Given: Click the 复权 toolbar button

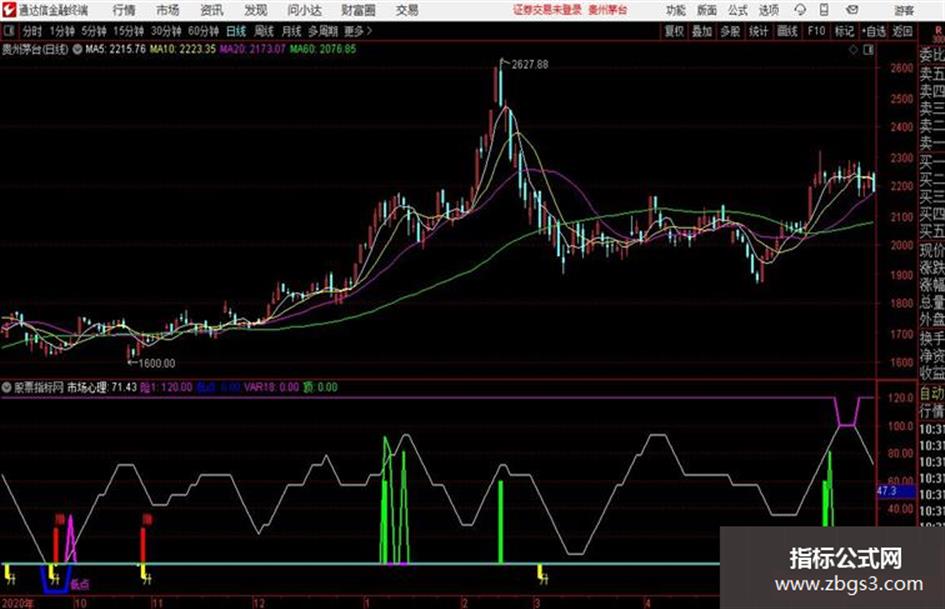Looking at the screenshot, I should [674, 31].
